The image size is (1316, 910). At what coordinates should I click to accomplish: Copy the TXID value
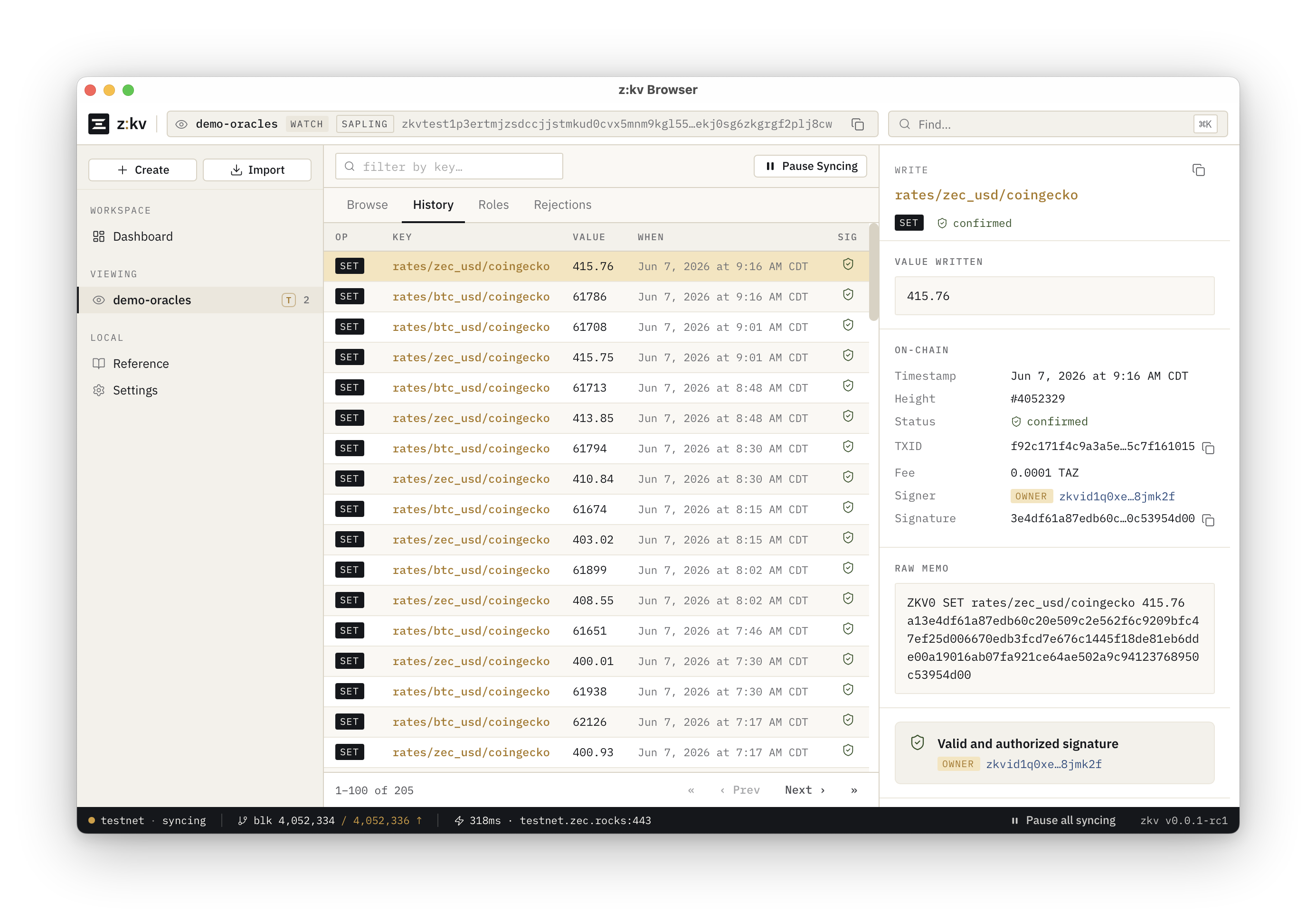(x=1208, y=448)
